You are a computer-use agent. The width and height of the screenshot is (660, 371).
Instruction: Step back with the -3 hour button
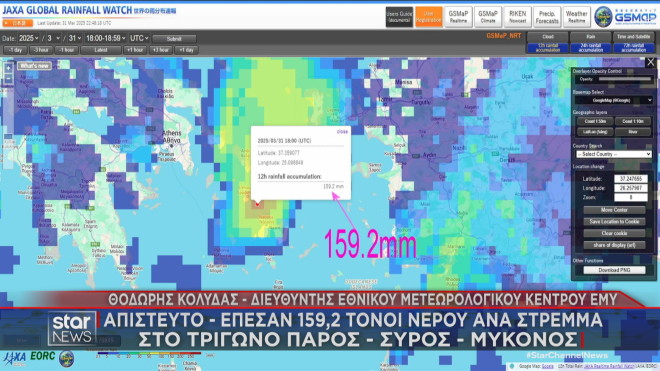click(x=41, y=50)
